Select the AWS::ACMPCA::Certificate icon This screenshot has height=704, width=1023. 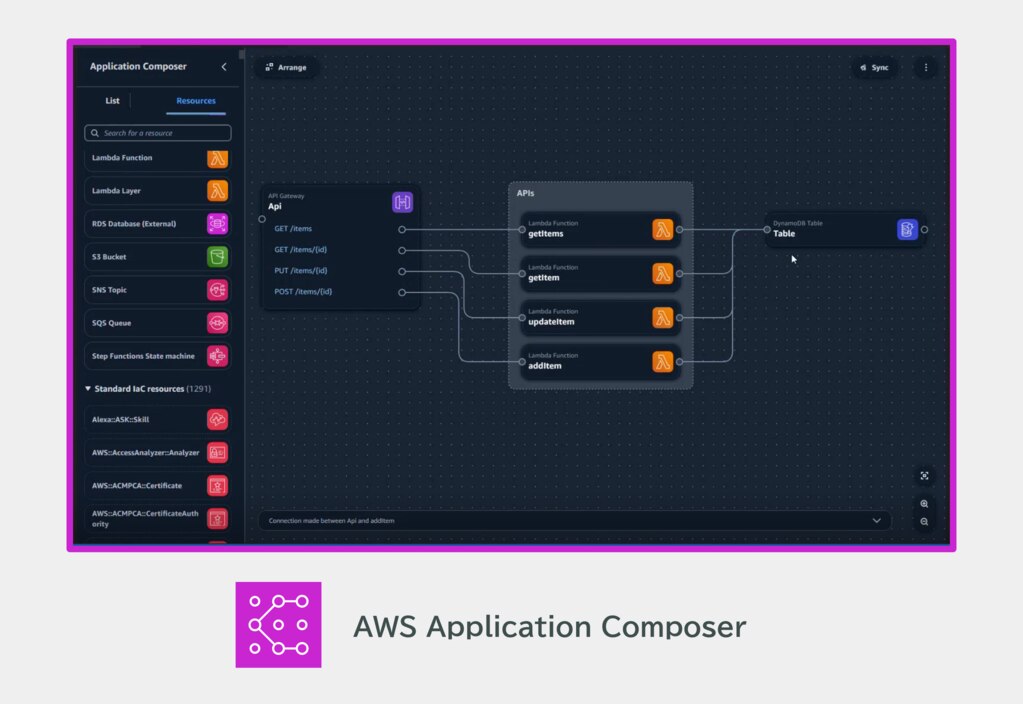(217, 486)
